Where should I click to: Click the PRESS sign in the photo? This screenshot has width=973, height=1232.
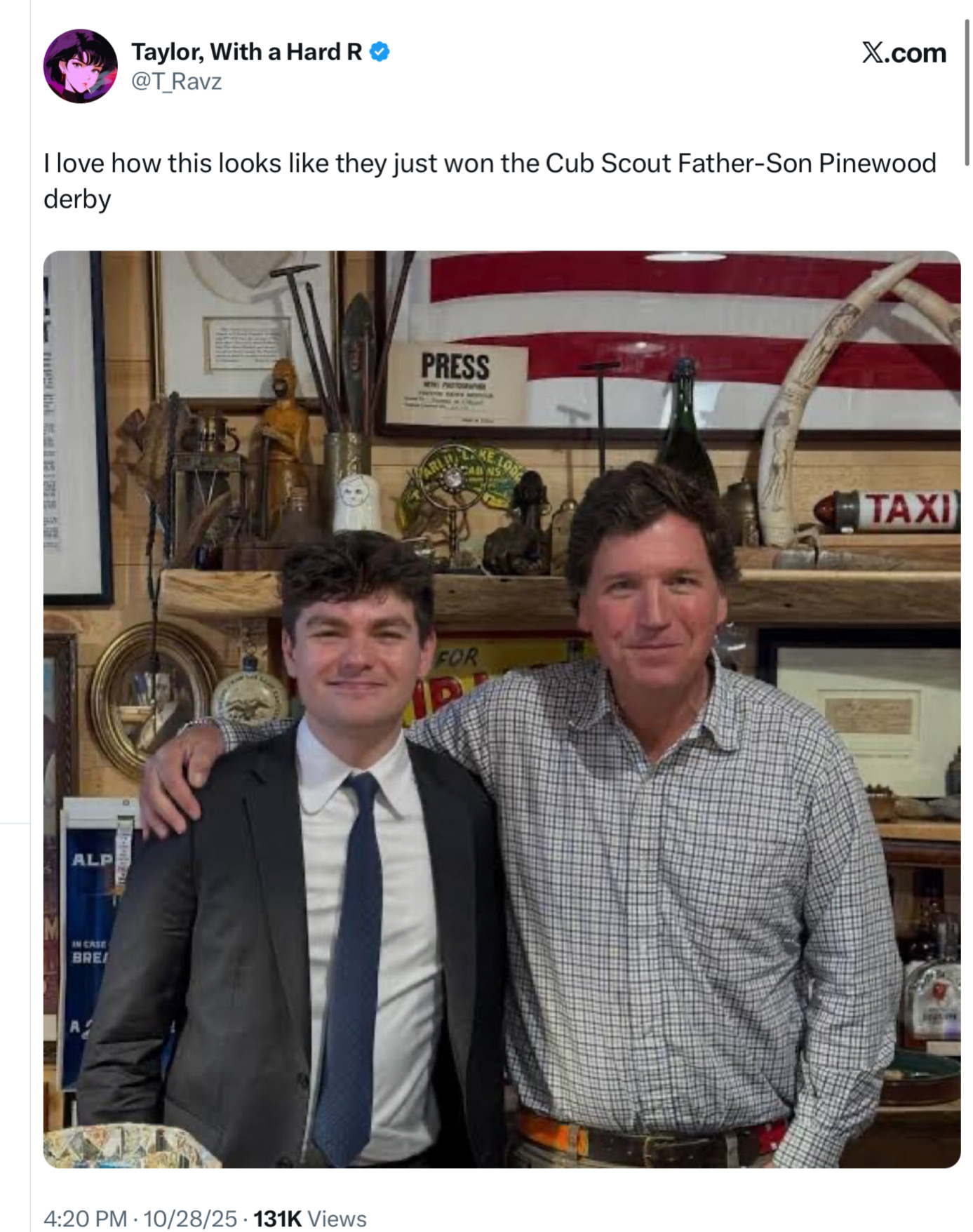456,382
